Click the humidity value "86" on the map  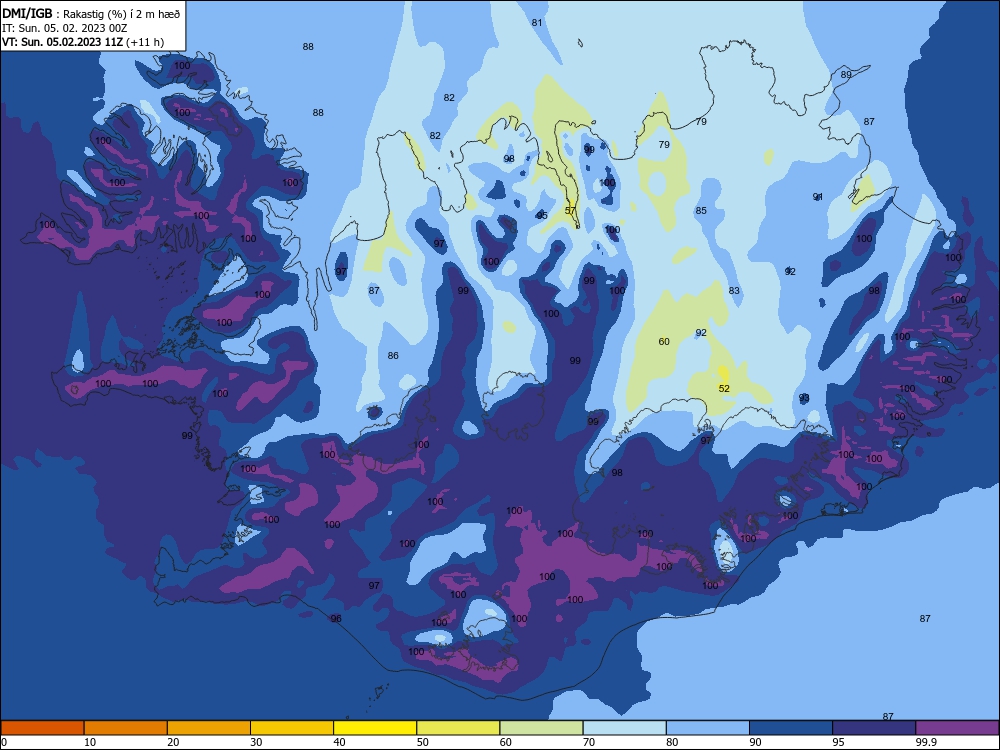[x=393, y=356]
